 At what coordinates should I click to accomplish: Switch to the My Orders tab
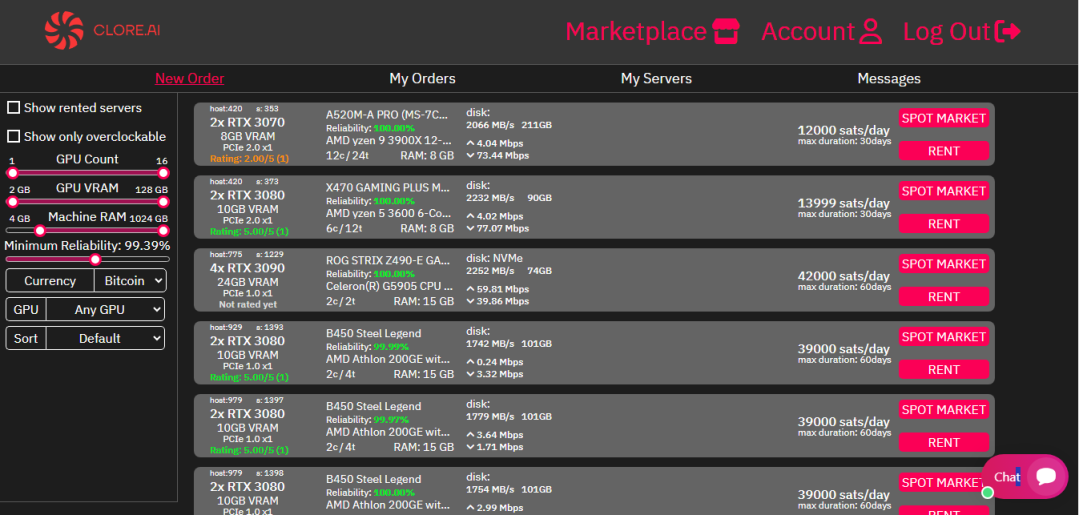(423, 78)
